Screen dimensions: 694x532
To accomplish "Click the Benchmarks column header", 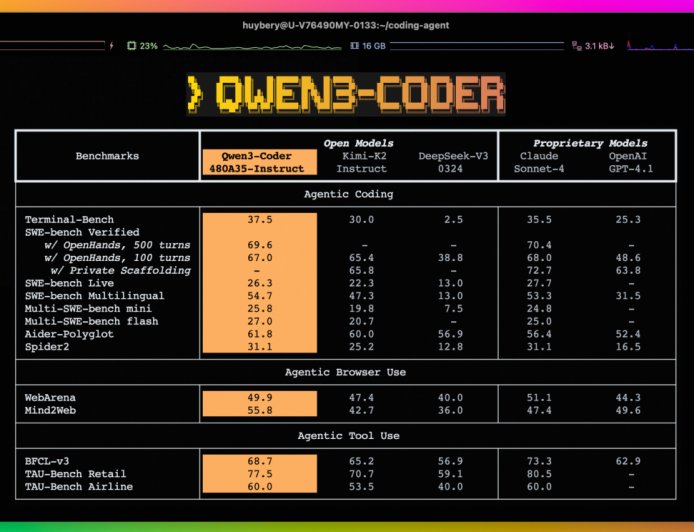I will 107,156.
